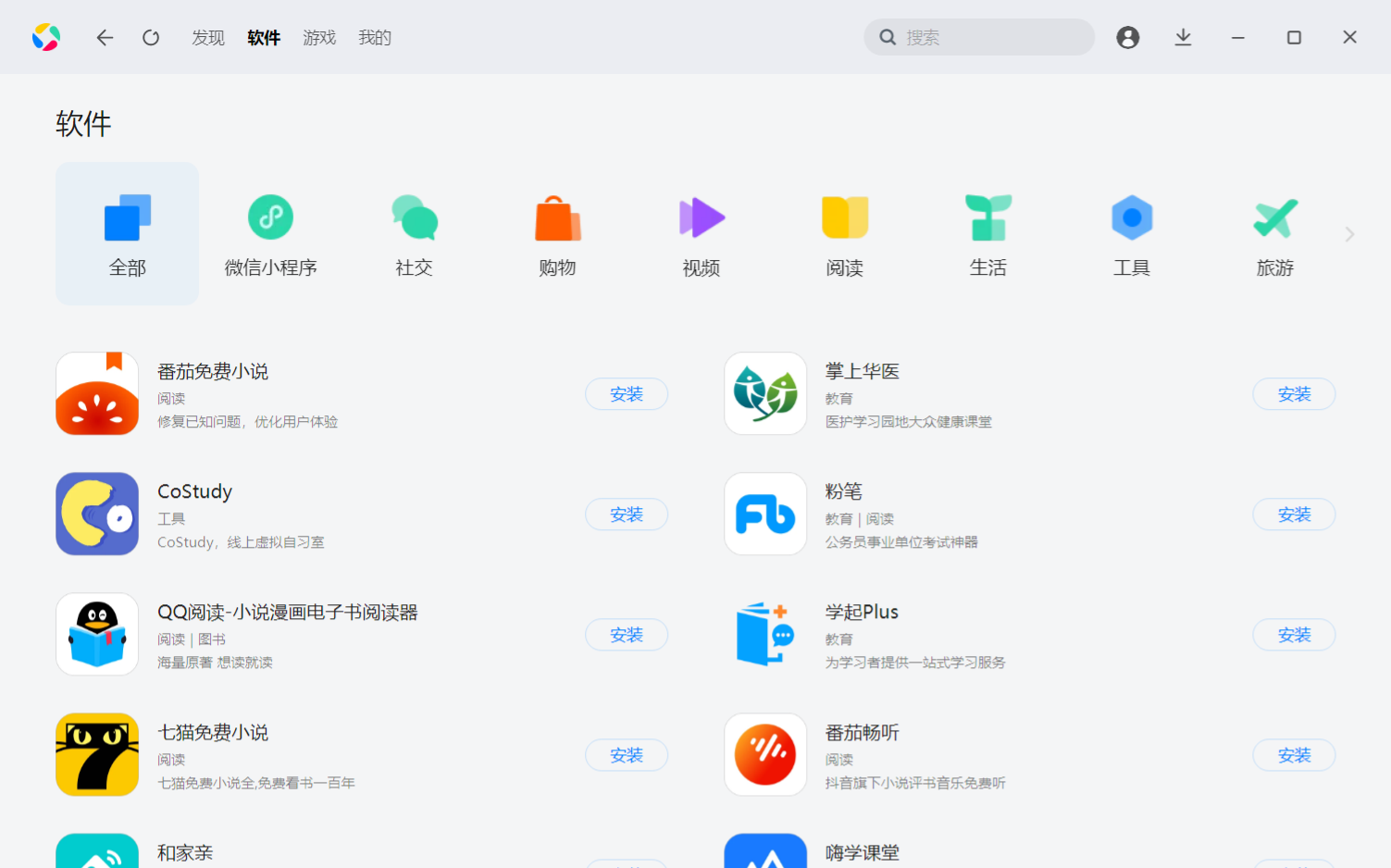Click the 掌上华医 app icon
This screenshot has height=868, width=1391.
click(765, 393)
